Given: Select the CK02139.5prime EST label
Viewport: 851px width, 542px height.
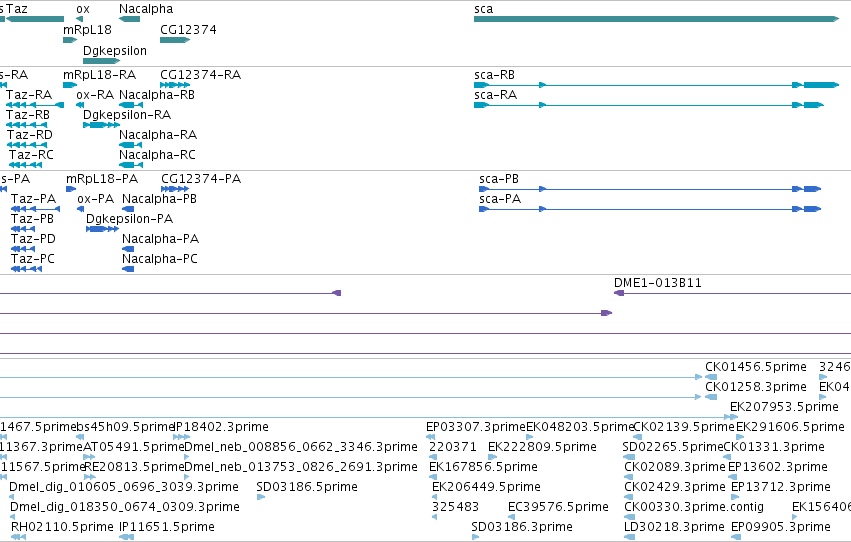Looking at the screenshot, I should pyautogui.click(x=684, y=427).
